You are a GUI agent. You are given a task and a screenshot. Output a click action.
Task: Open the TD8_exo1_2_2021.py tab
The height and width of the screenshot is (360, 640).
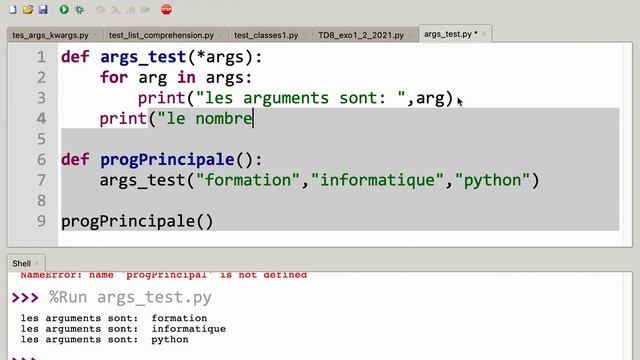point(361,35)
